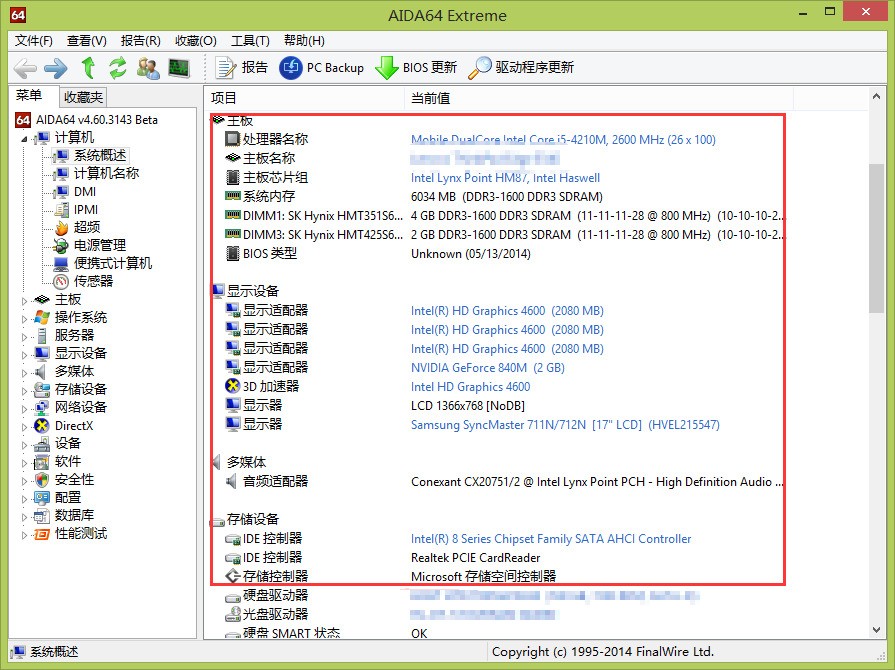Refresh the view with green arrows icon
The height and width of the screenshot is (670, 895).
click(x=118, y=68)
